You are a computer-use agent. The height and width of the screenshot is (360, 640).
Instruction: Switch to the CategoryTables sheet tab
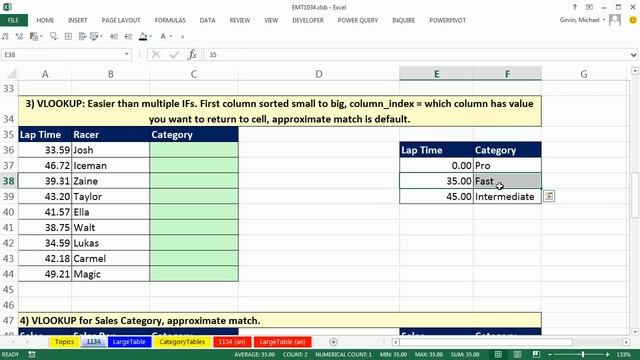182,342
